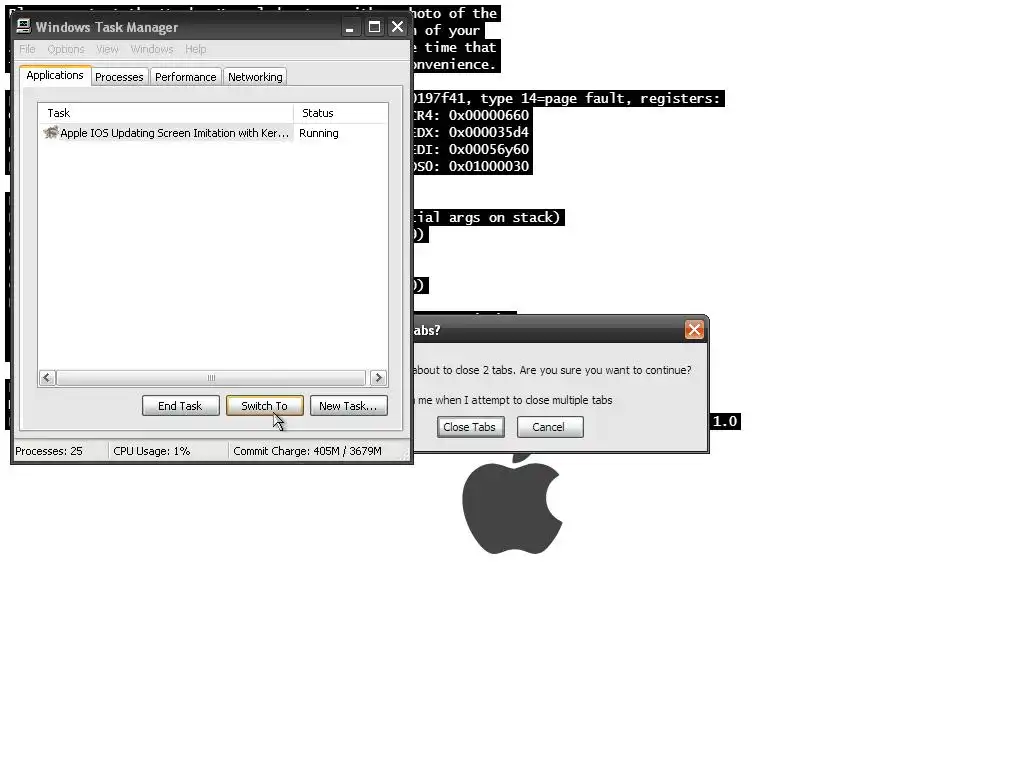Open the Windows menu
This screenshot has height=768, width=1024.
tap(152, 49)
